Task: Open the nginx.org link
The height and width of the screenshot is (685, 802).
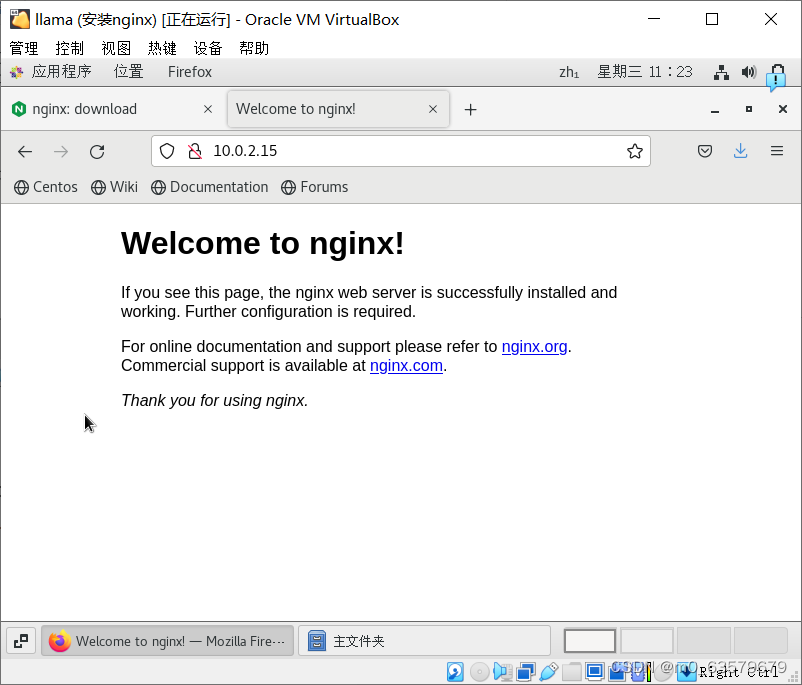Action: tap(534, 347)
